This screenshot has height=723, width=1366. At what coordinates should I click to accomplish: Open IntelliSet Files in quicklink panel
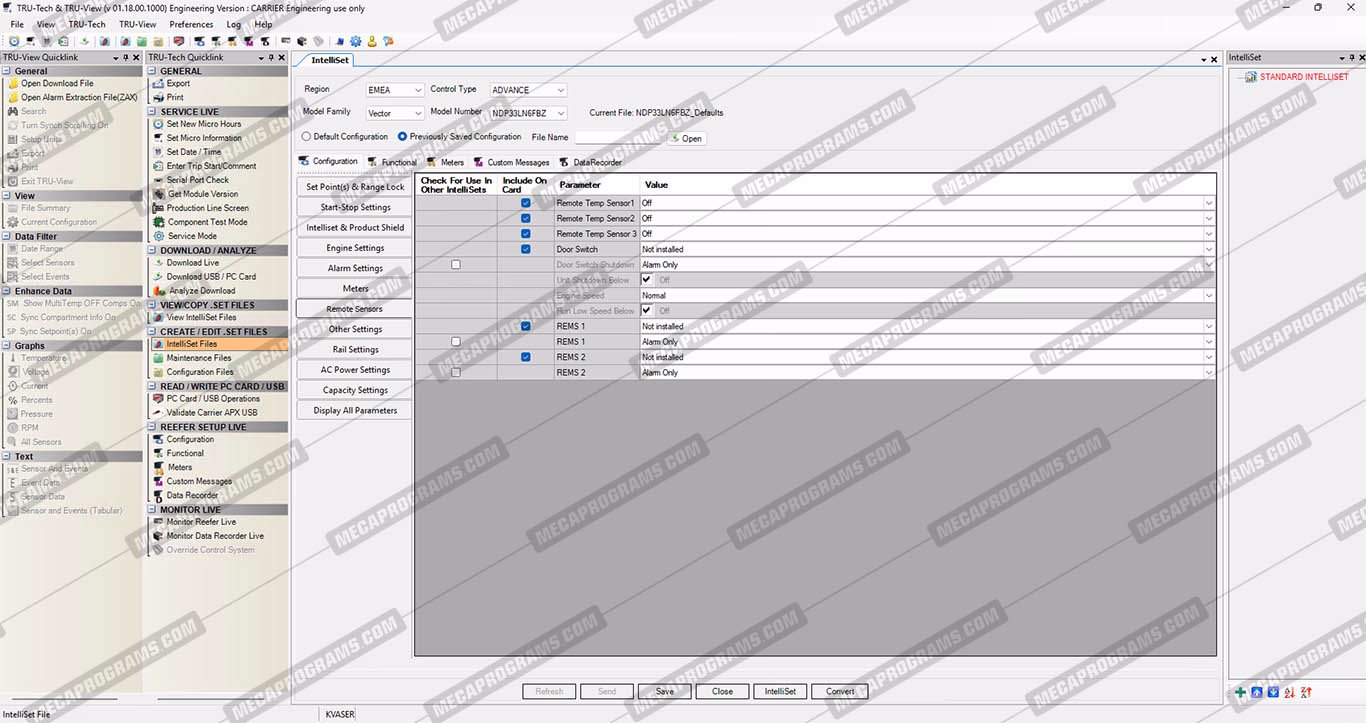click(x=191, y=344)
